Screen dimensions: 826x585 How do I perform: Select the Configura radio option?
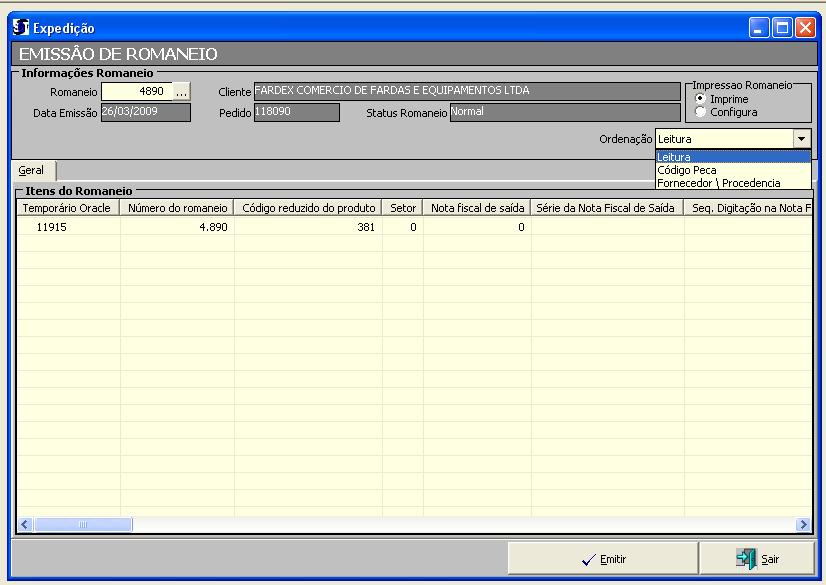(x=700, y=112)
